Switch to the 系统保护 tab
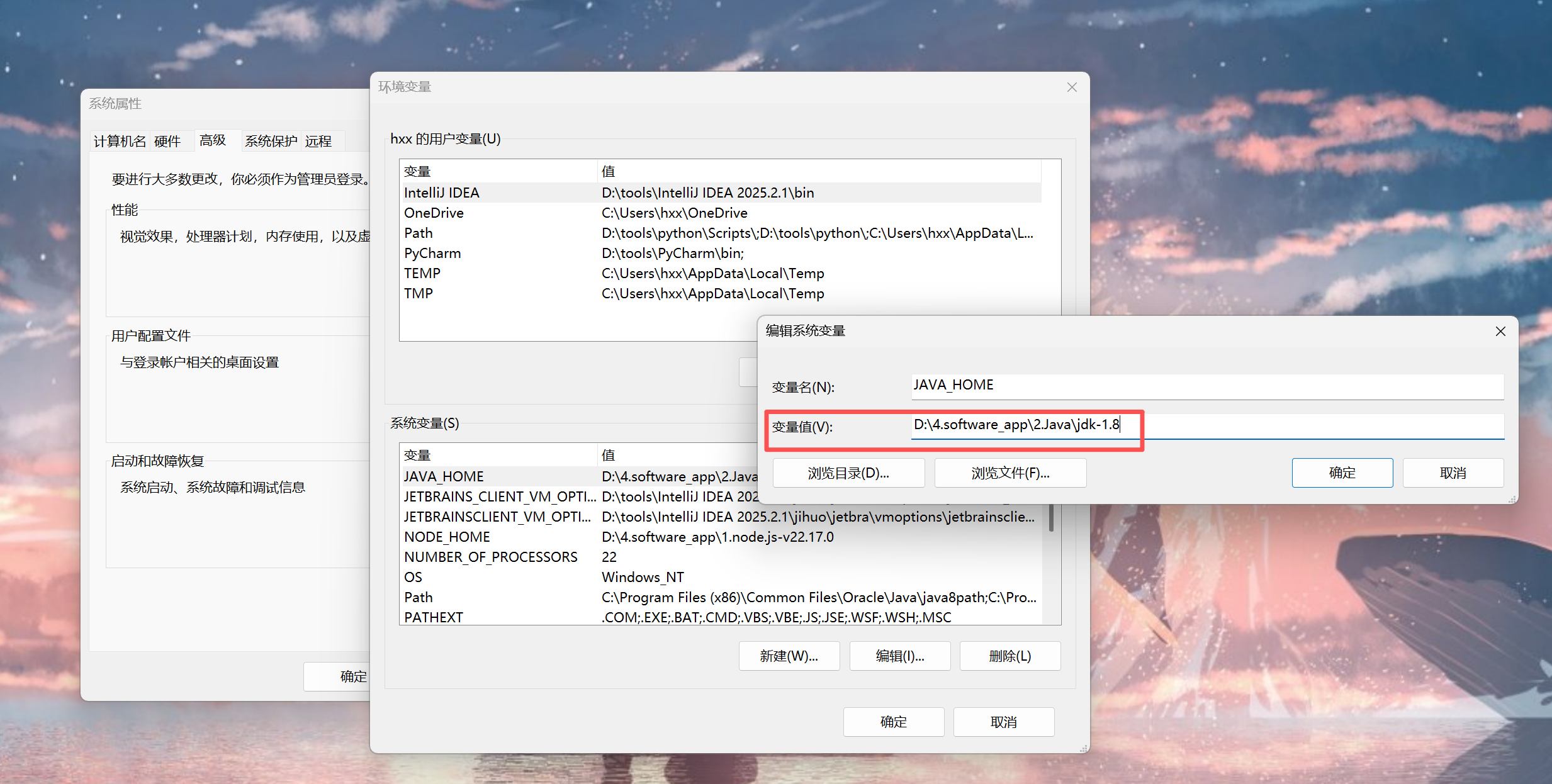This screenshot has width=1552, height=784. point(271,141)
